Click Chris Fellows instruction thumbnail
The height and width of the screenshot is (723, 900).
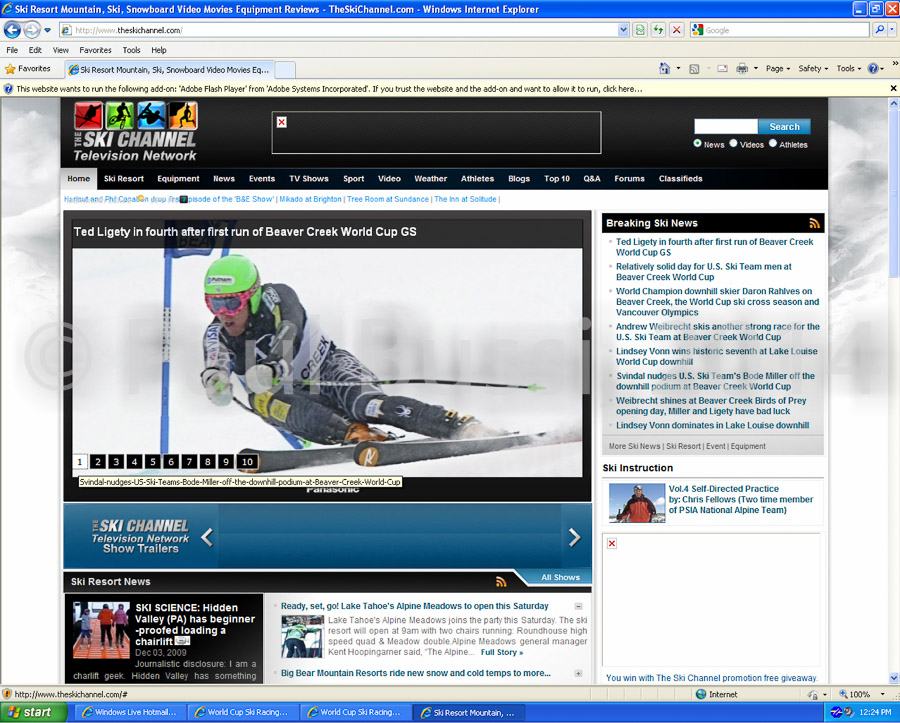[637, 503]
